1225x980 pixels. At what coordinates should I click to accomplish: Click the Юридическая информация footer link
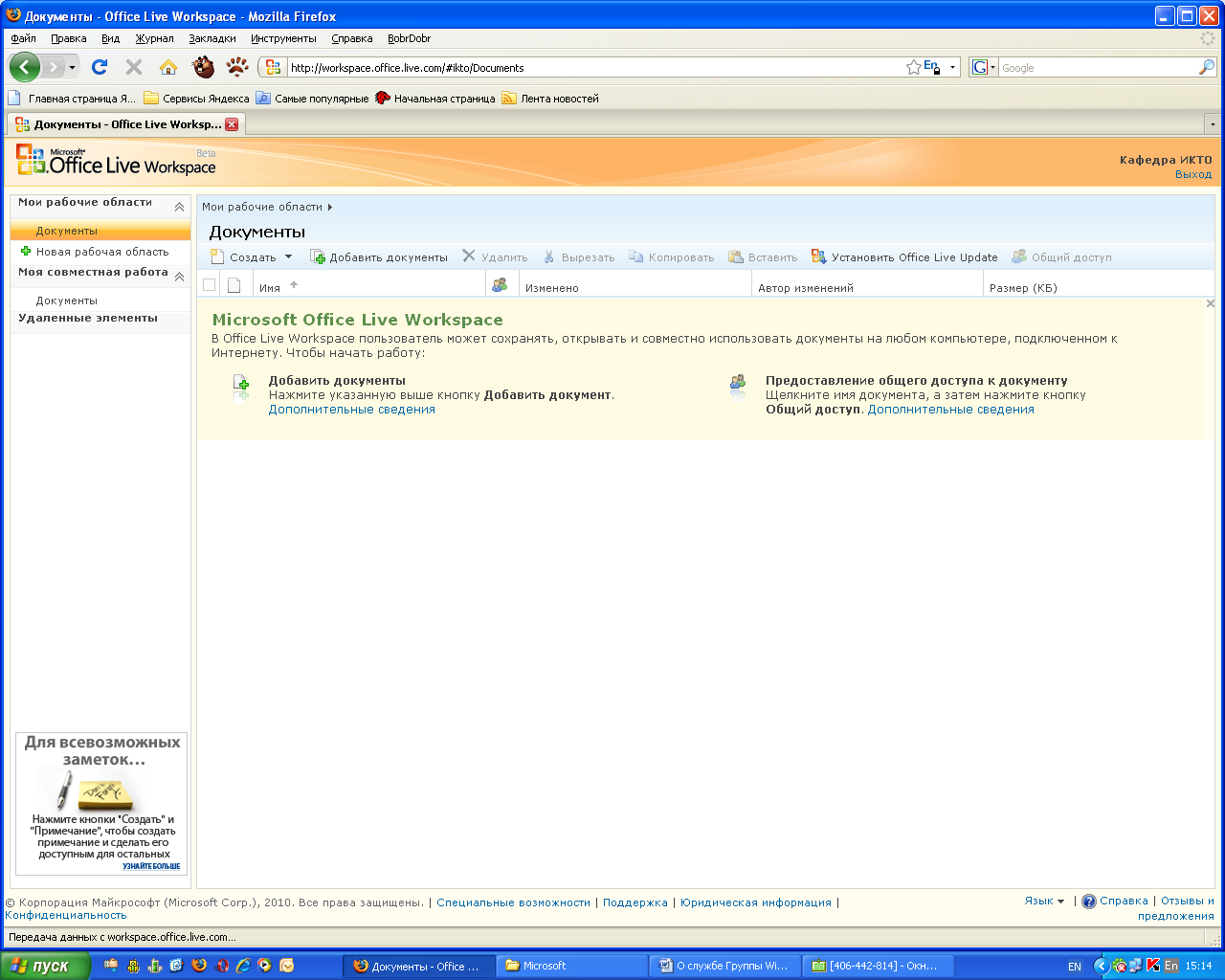click(x=756, y=902)
